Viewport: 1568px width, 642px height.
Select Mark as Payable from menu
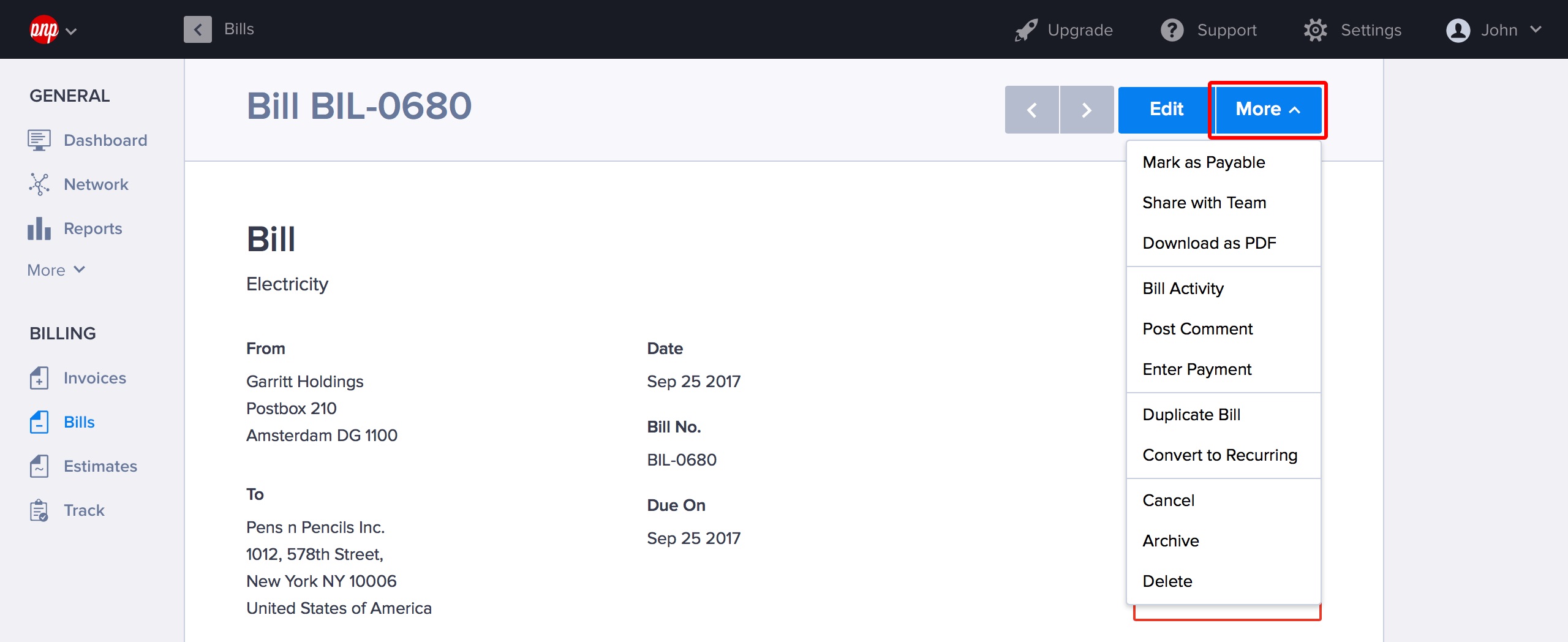1204,162
